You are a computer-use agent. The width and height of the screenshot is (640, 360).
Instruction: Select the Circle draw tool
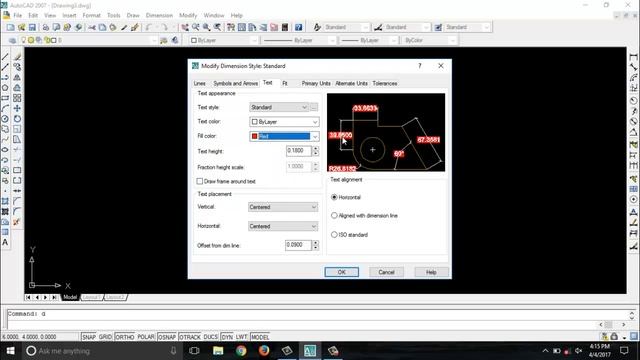5,119
